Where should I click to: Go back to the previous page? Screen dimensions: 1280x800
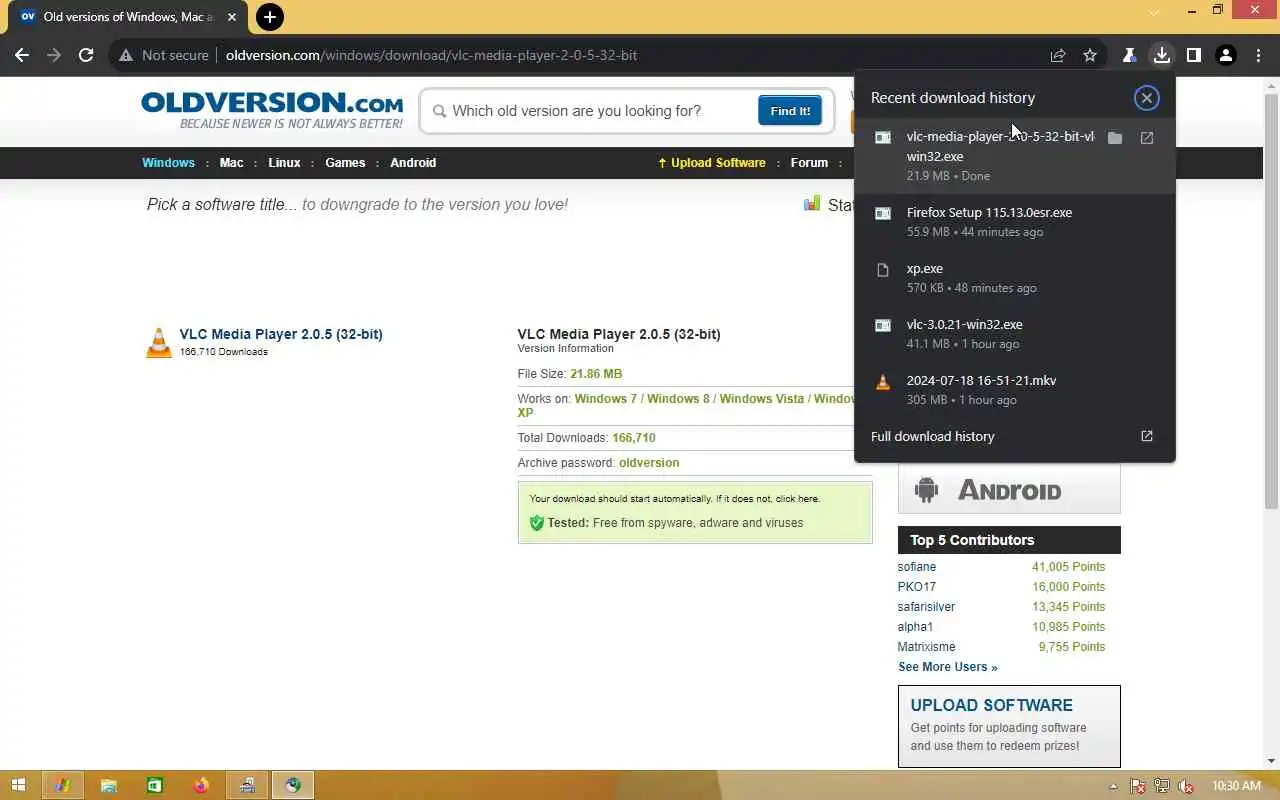click(22, 55)
